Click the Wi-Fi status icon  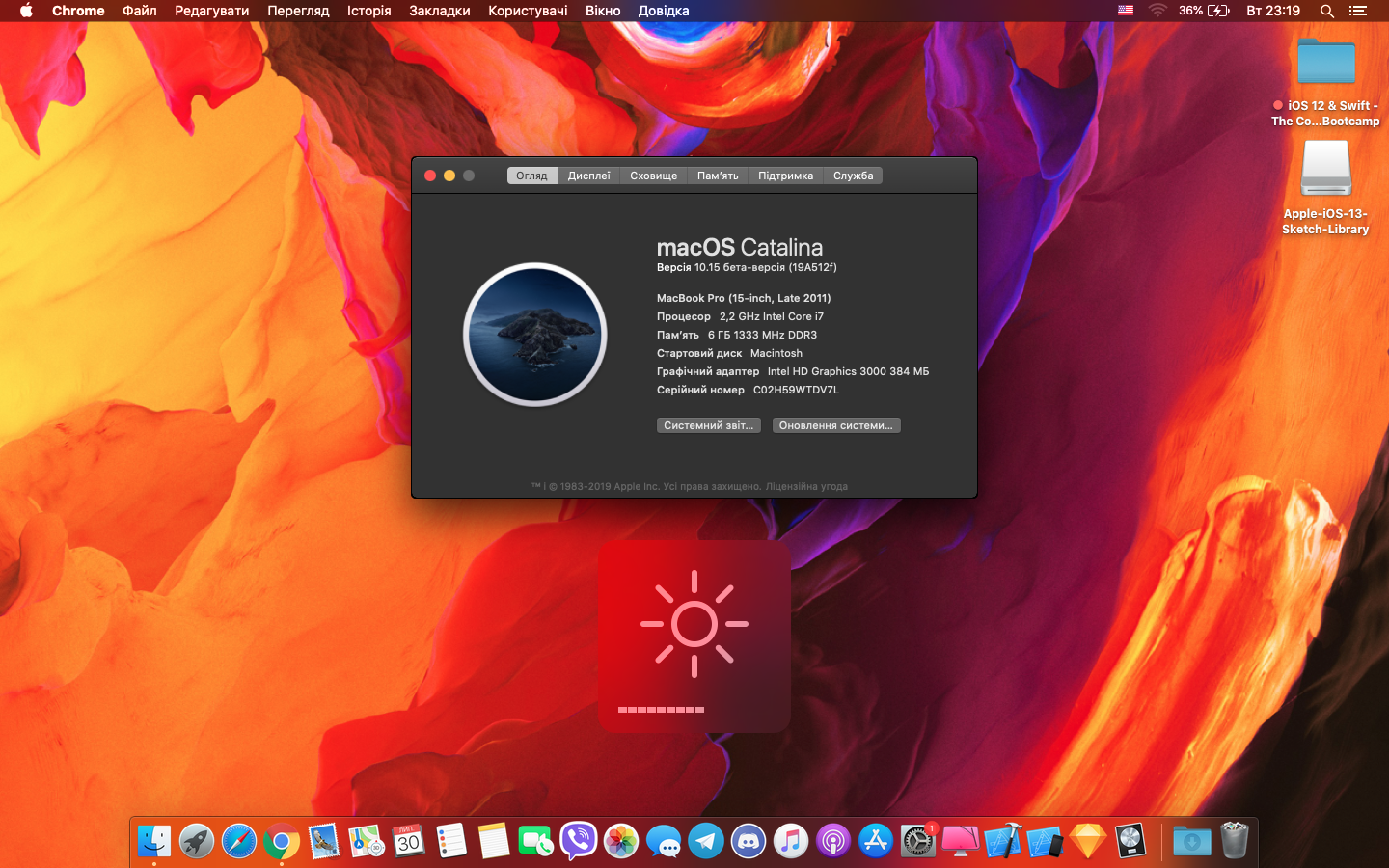(1157, 11)
